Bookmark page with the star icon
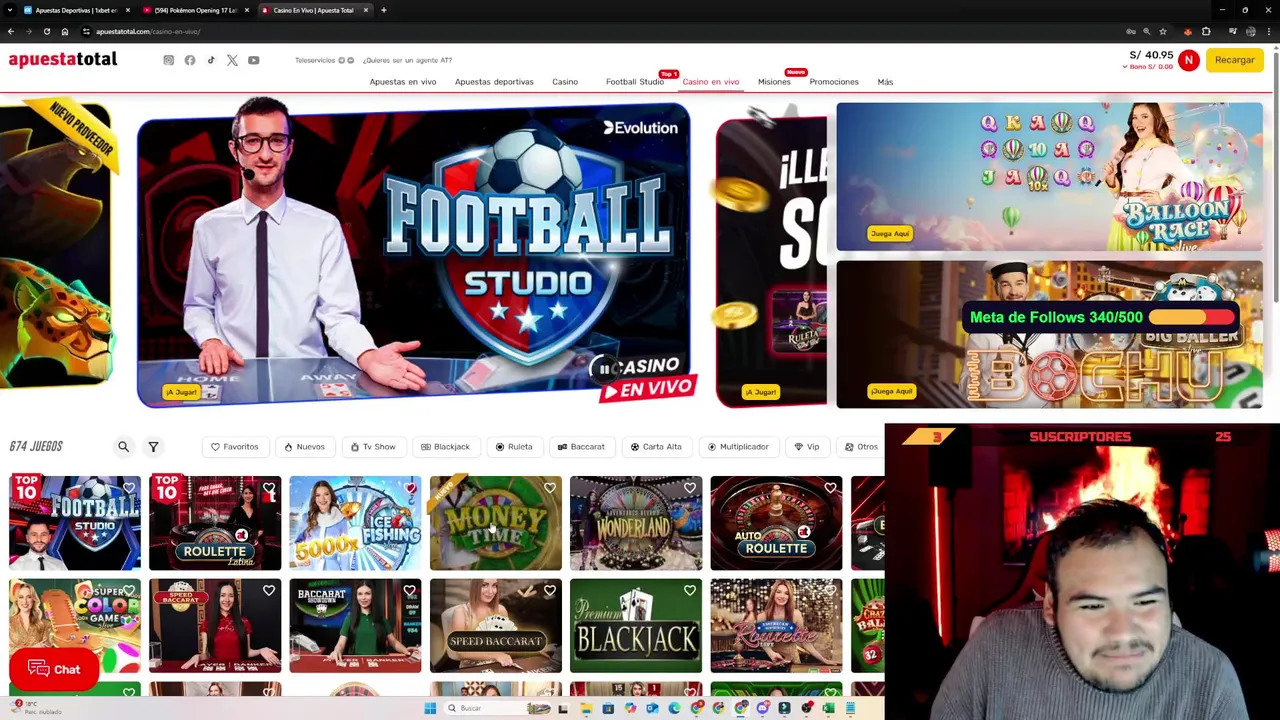 [x=1162, y=31]
